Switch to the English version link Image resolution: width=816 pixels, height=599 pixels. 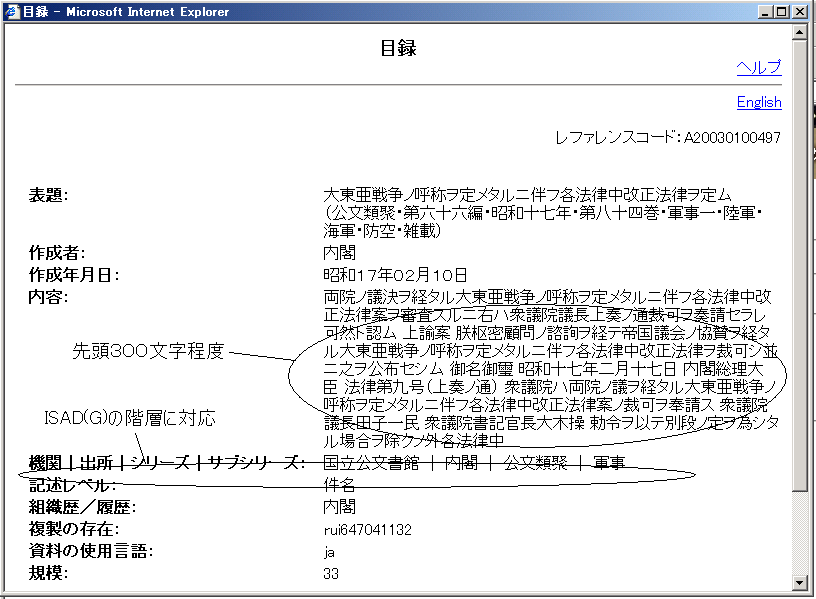point(758,102)
